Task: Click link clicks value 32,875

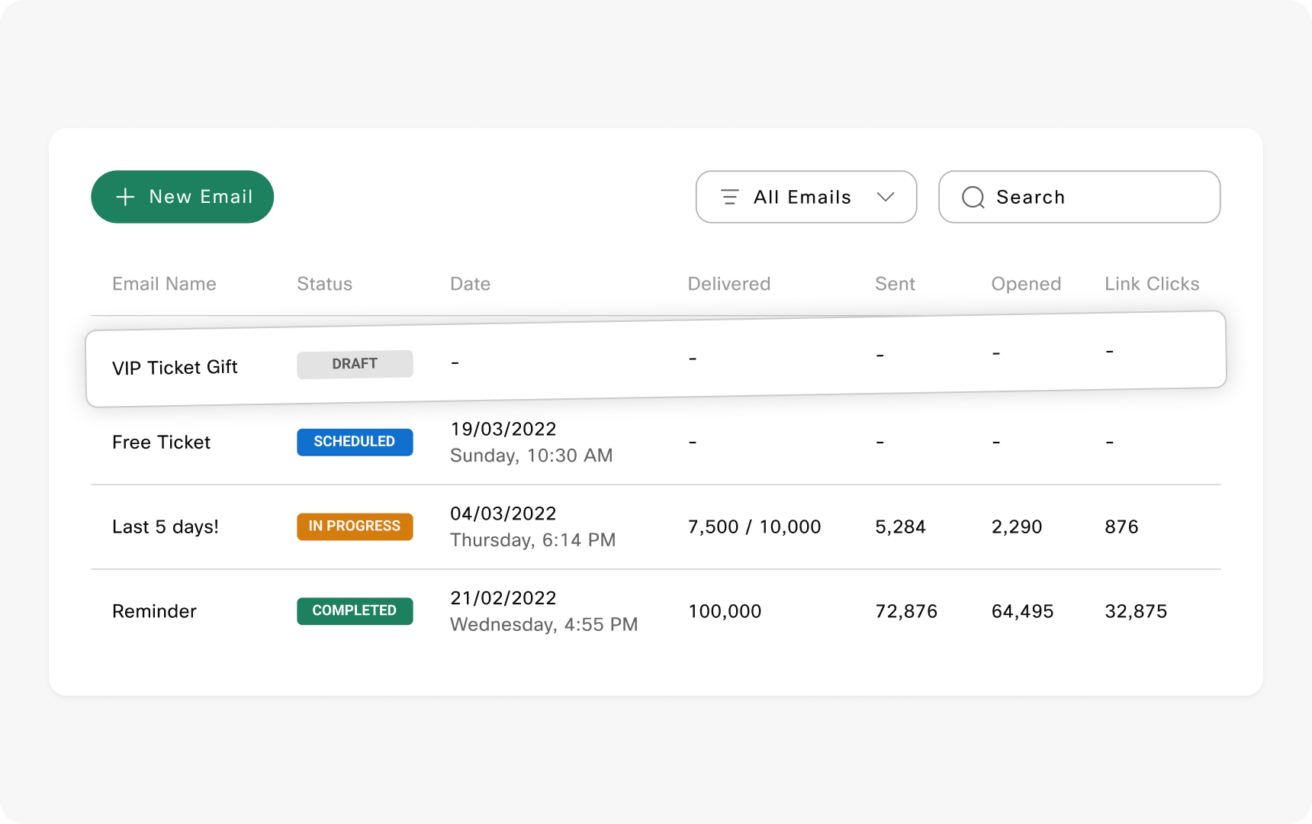Action: 1136,611
